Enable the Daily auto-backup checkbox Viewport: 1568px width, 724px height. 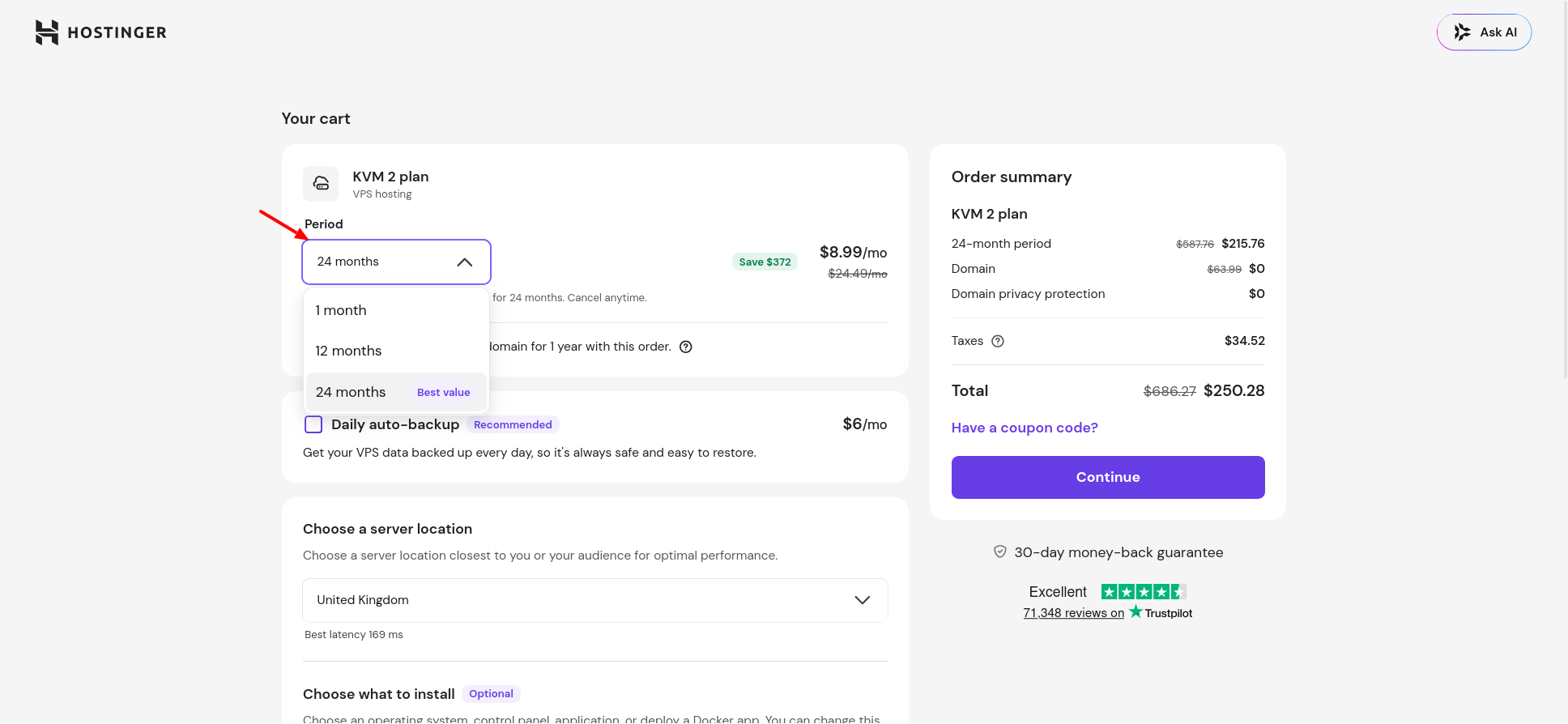point(313,424)
